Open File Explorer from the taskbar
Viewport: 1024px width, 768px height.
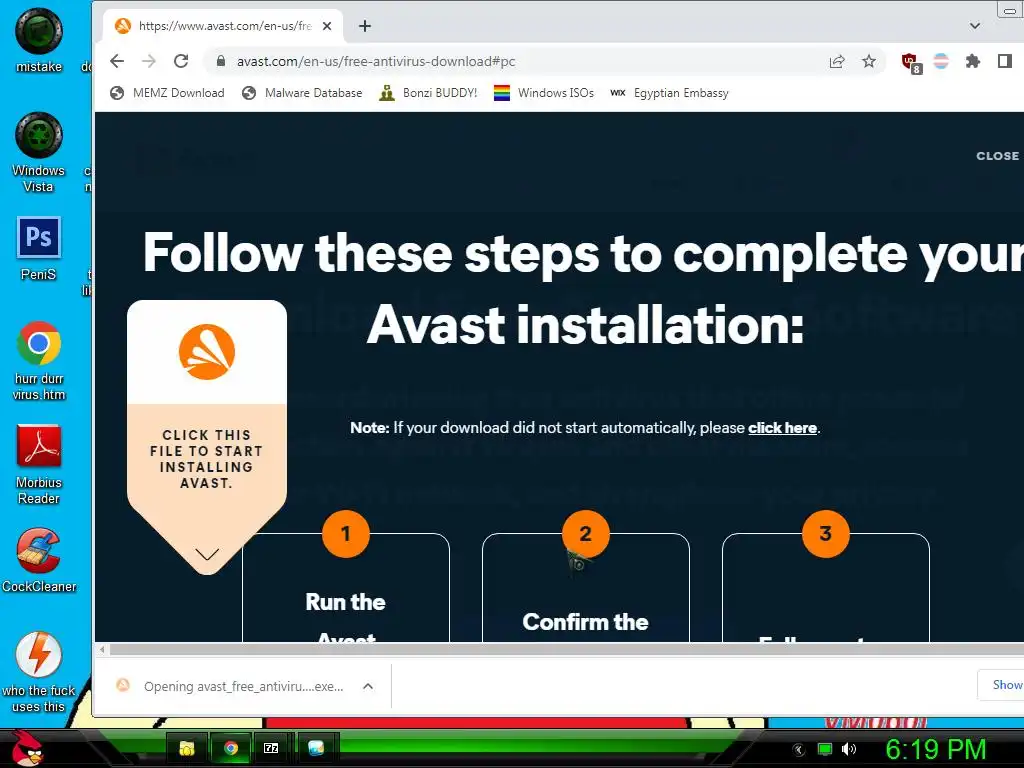coord(187,748)
